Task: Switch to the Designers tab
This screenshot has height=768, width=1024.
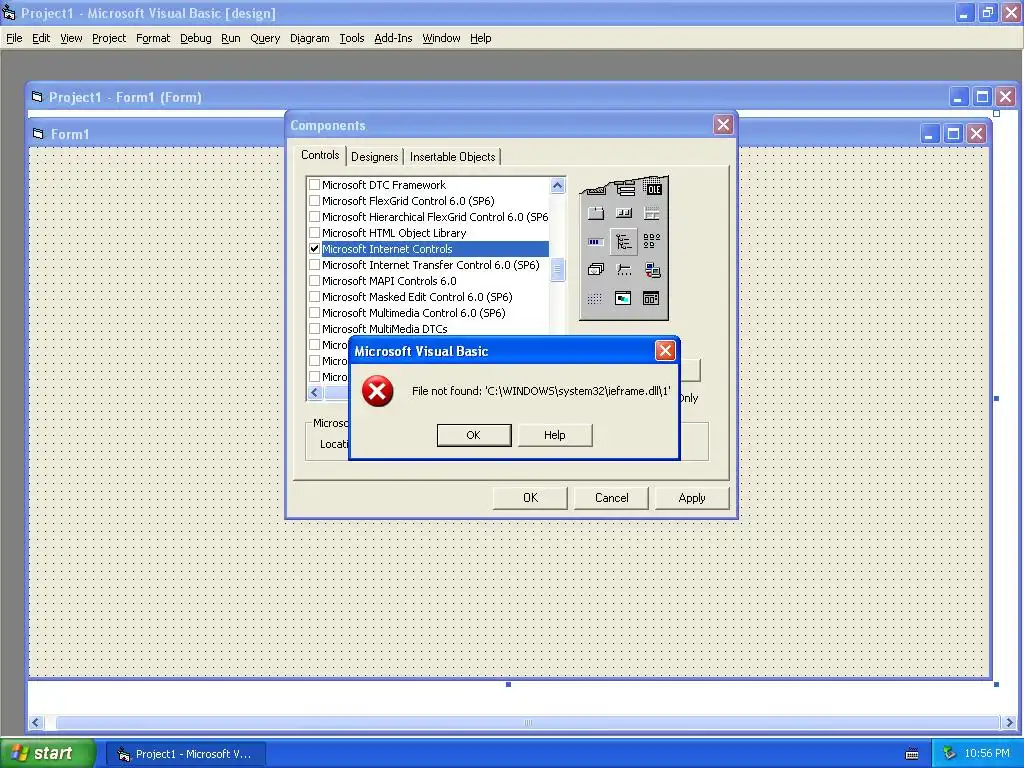Action: tap(374, 157)
